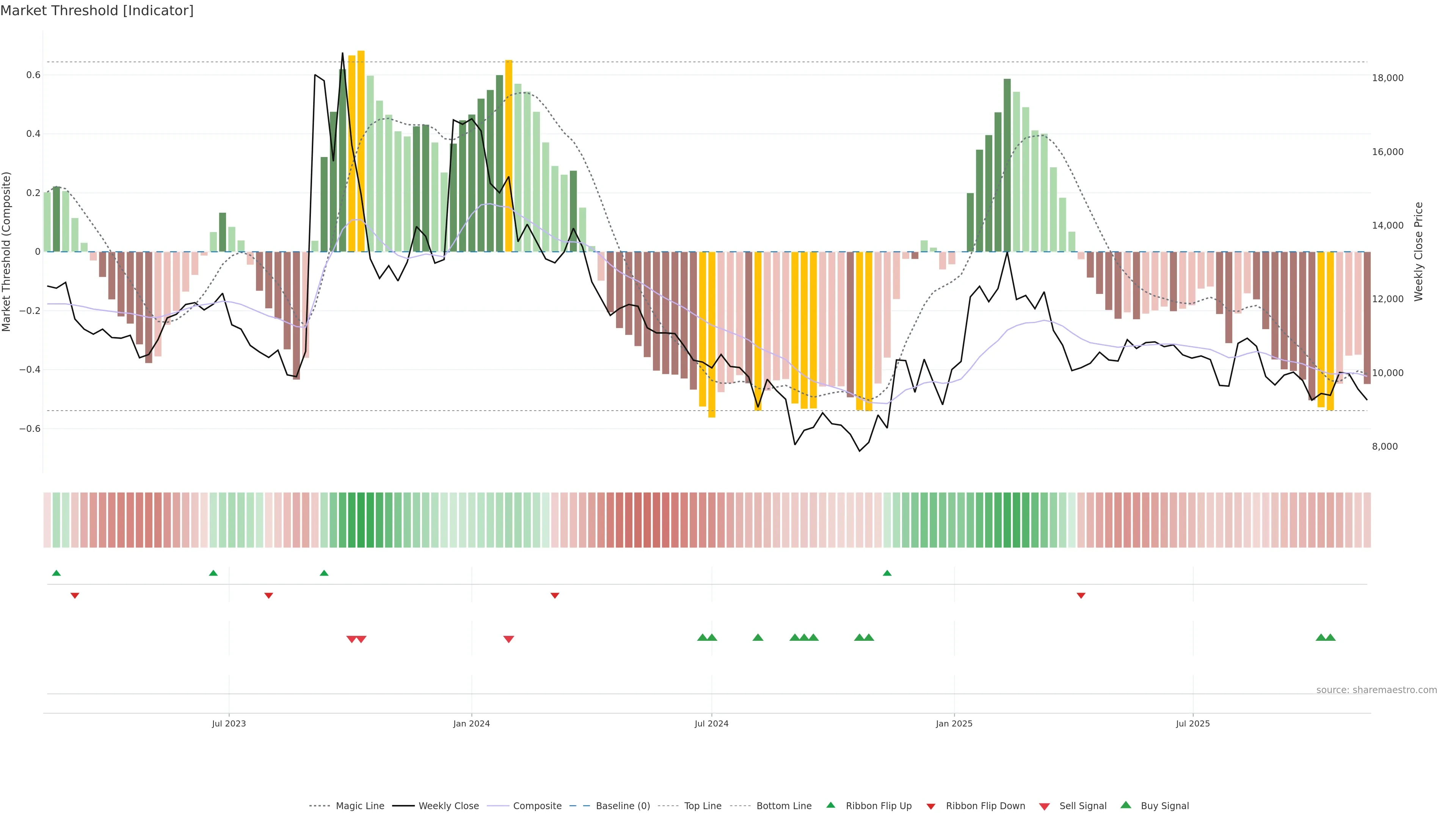Click the ribbon flip down marker after Jan 2025
1456x819 pixels.
[1081, 596]
